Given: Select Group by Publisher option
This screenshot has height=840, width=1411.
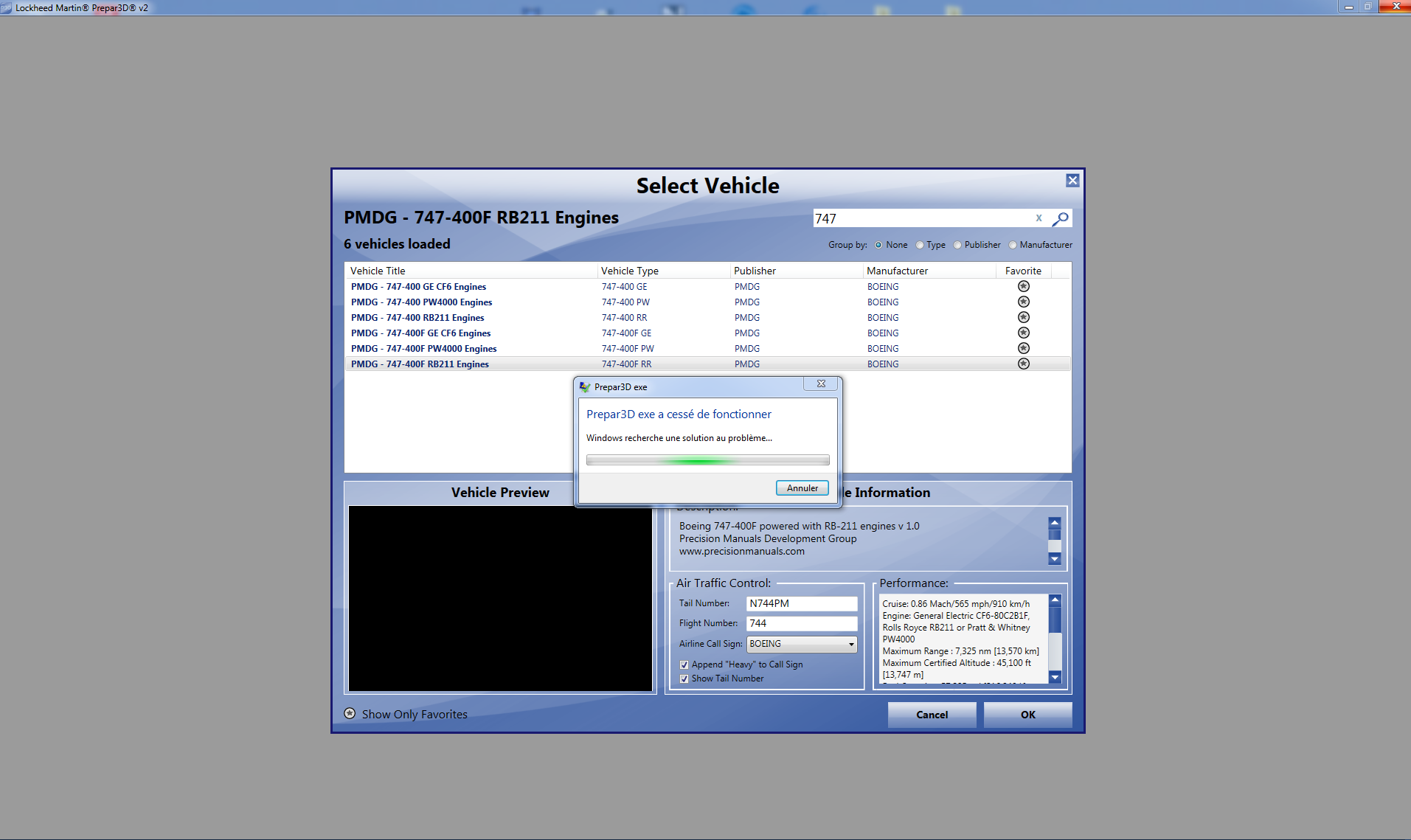Looking at the screenshot, I should click(x=957, y=245).
